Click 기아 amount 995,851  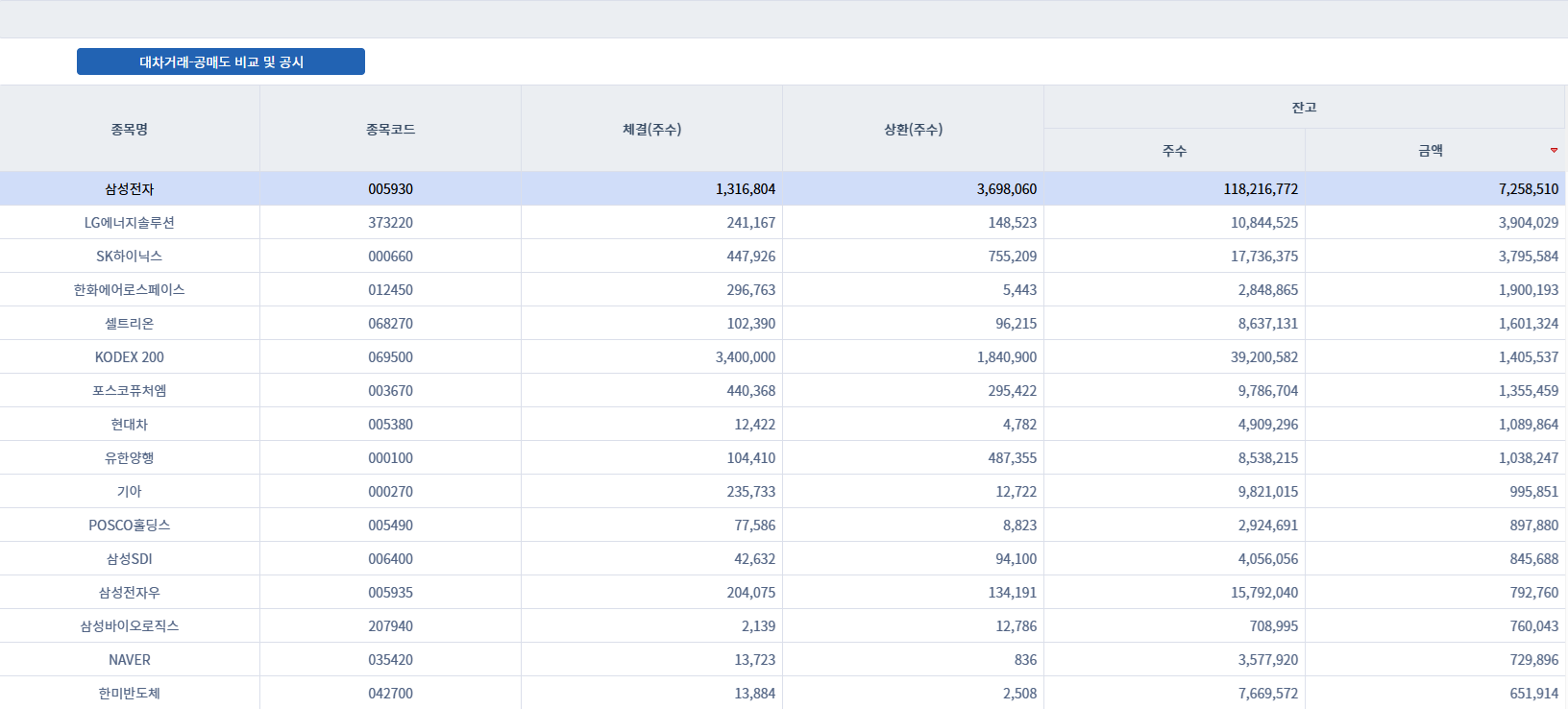pyautogui.click(x=1534, y=492)
